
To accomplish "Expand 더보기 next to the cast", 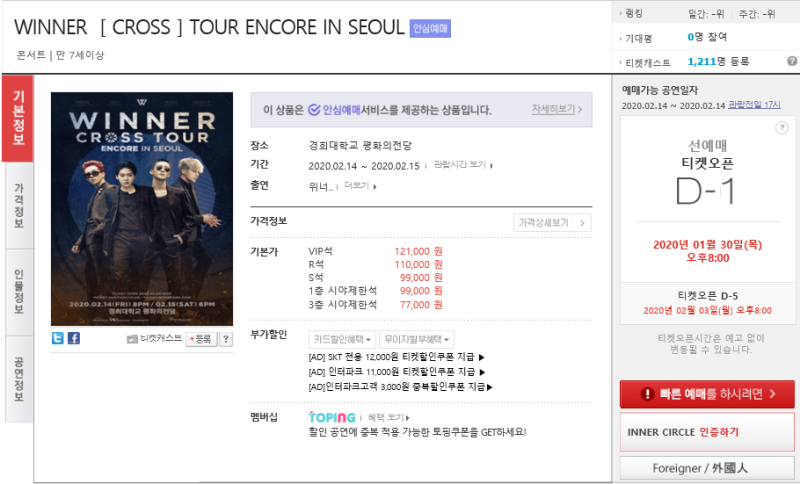I will tap(360, 186).
